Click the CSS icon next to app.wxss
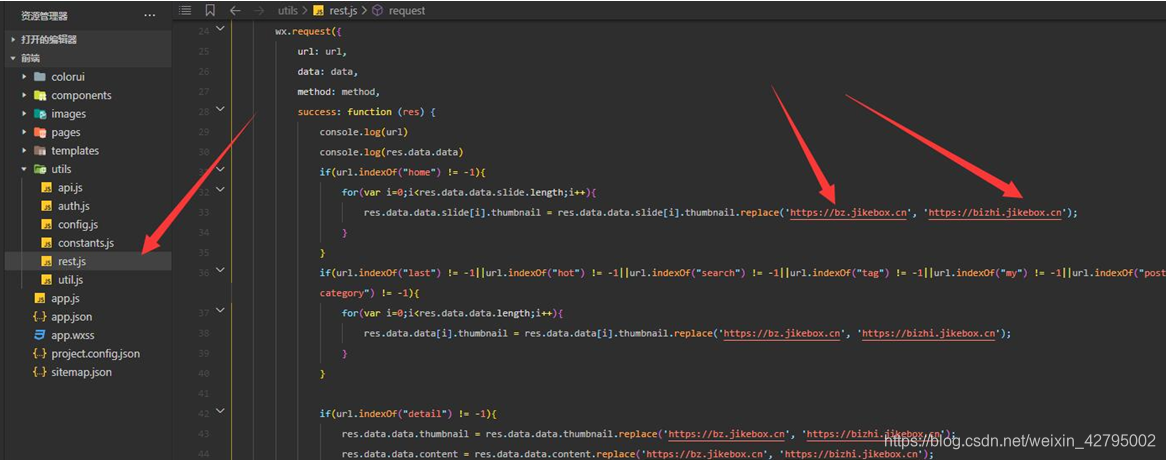Viewport: 1166px width, 460px height. click(39, 335)
